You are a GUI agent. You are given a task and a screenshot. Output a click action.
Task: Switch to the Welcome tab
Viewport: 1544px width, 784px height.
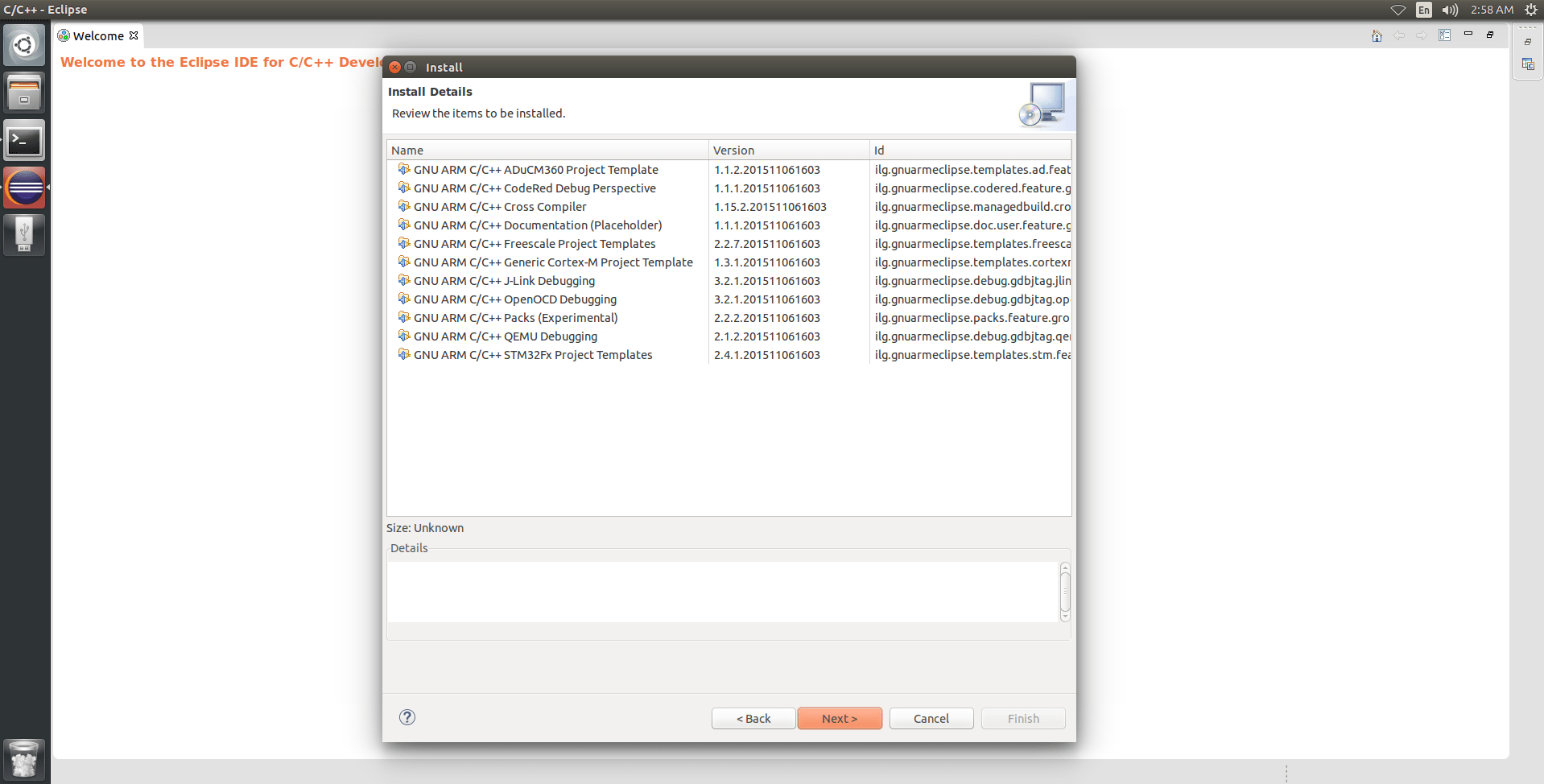click(98, 36)
